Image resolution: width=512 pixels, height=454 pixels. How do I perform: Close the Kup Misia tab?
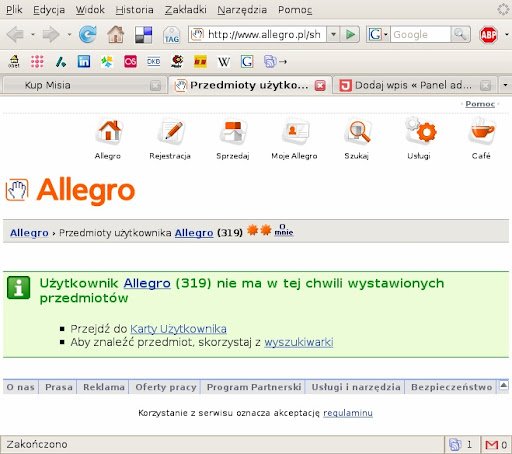click(155, 86)
